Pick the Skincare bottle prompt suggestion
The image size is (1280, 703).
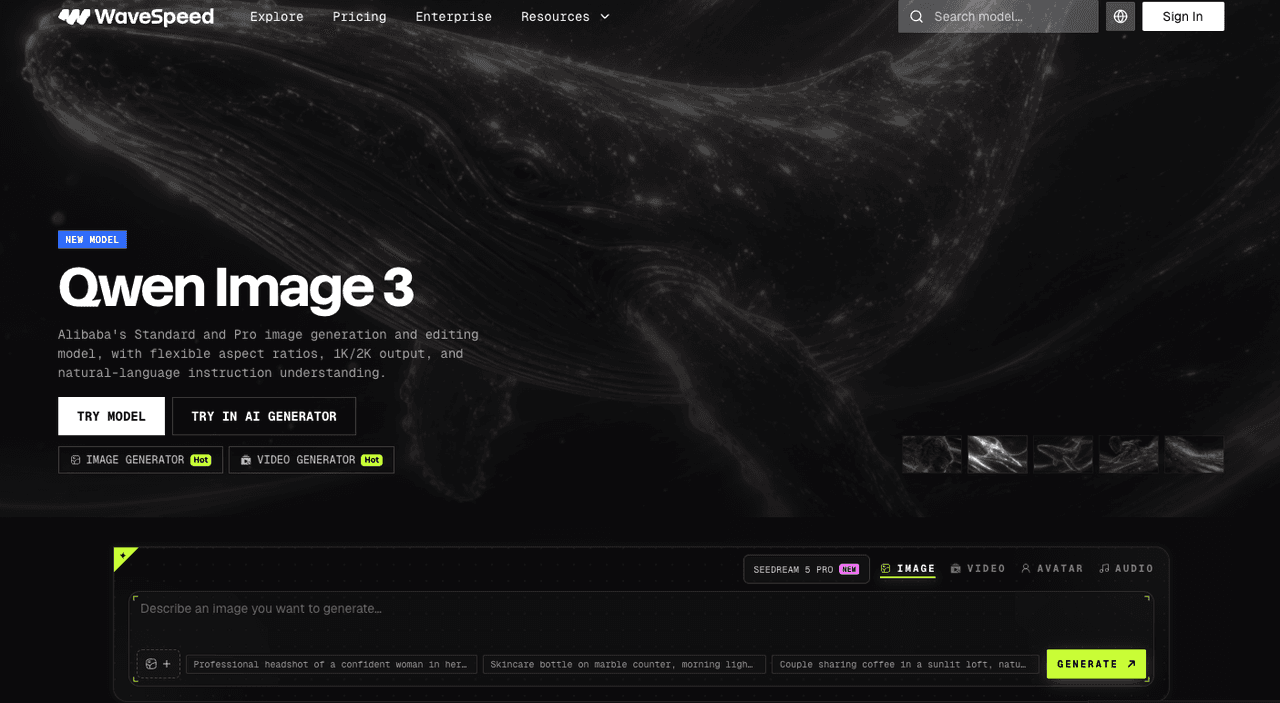coord(625,664)
